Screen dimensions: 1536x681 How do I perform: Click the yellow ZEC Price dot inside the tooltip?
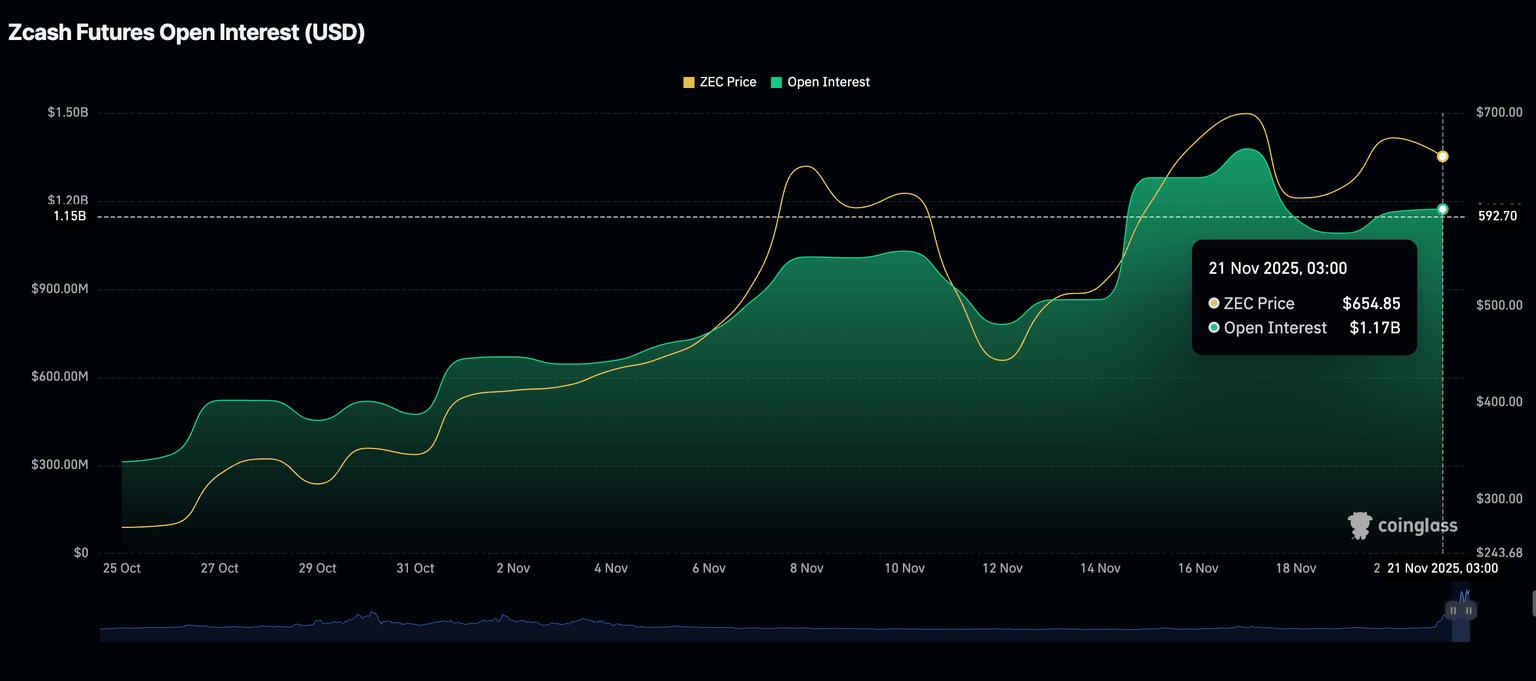tap(1213, 303)
